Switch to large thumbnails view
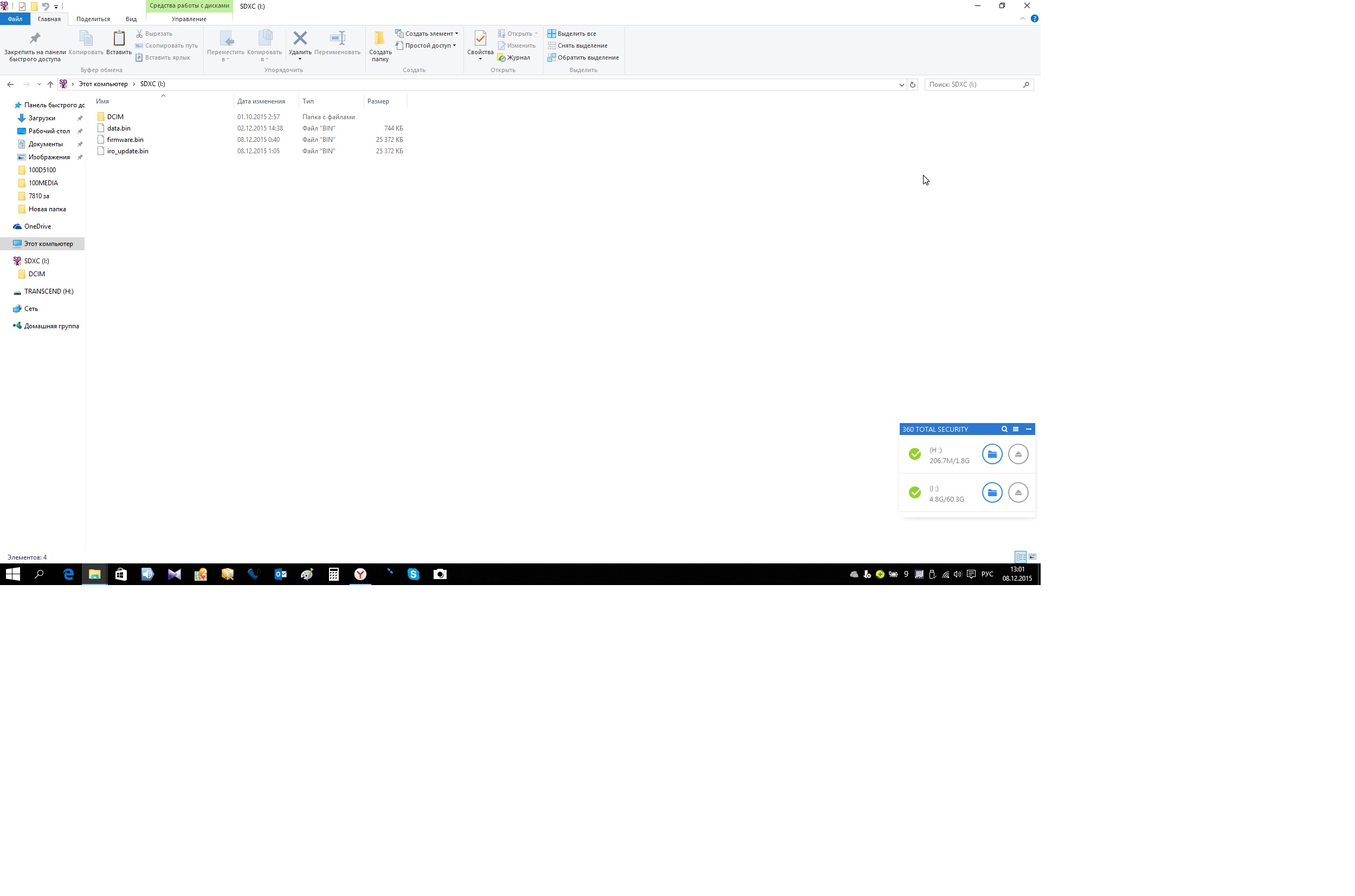Viewport: 1355px width, 896px height. 1033,556
